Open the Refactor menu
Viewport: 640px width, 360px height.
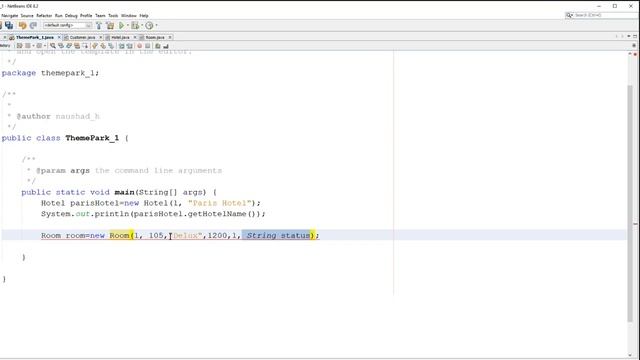pyautogui.click(x=44, y=16)
